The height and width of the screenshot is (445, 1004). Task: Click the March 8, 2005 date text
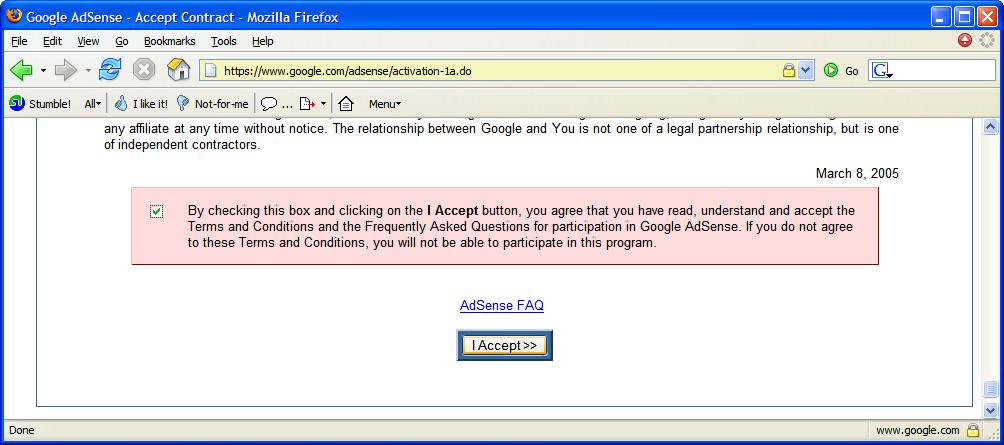pos(857,174)
